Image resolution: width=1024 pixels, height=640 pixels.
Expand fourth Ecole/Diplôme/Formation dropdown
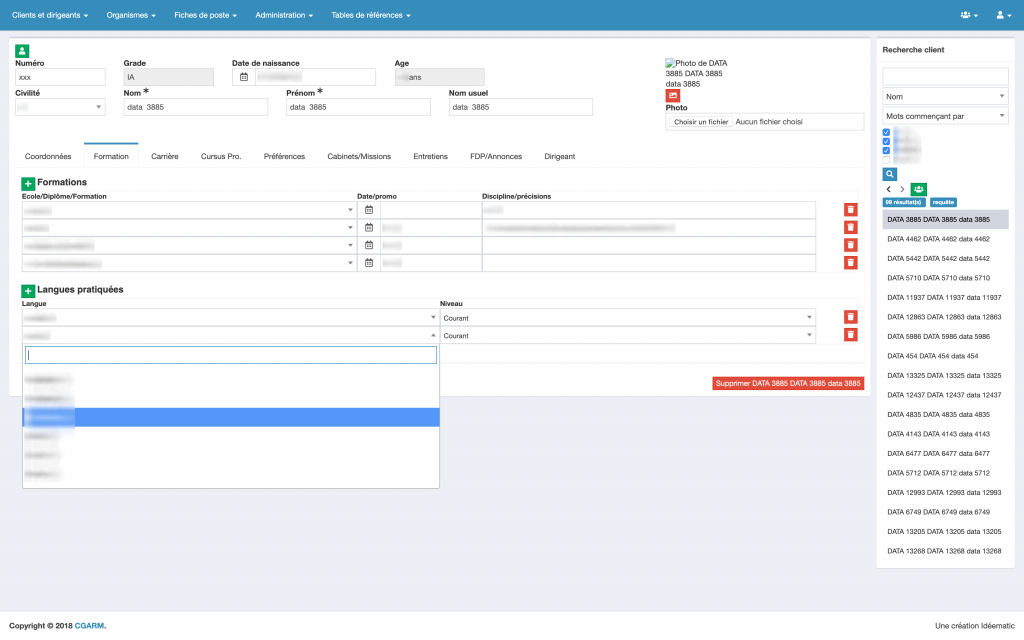(x=189, y=263)
